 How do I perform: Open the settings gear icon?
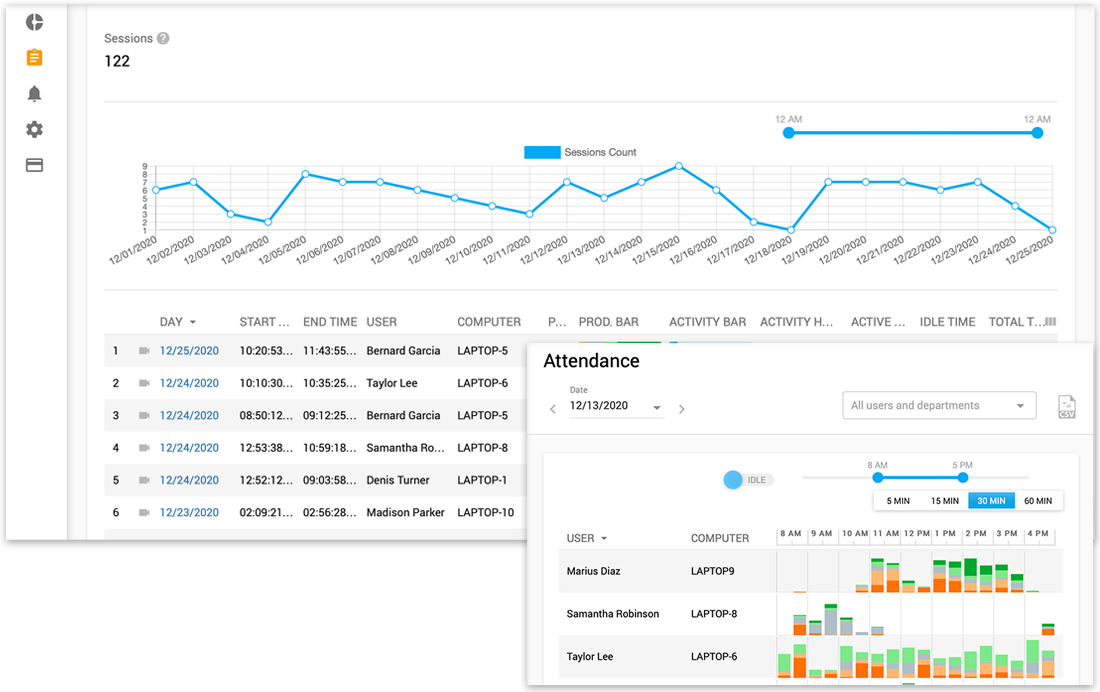click(34, 129)
